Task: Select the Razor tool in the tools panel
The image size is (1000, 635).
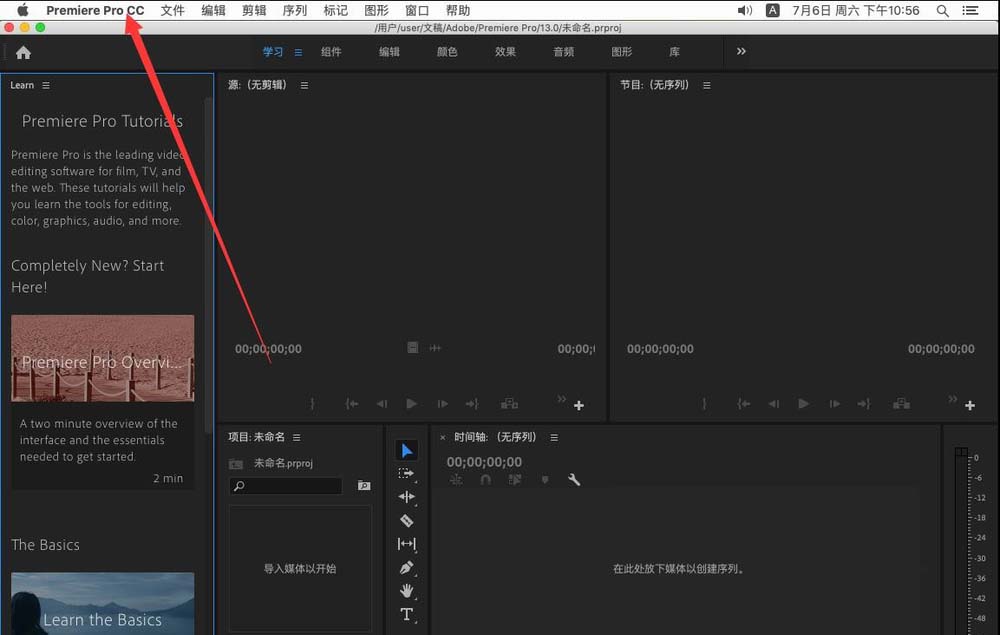Action: pyautogui.click(x=407, y=521)
